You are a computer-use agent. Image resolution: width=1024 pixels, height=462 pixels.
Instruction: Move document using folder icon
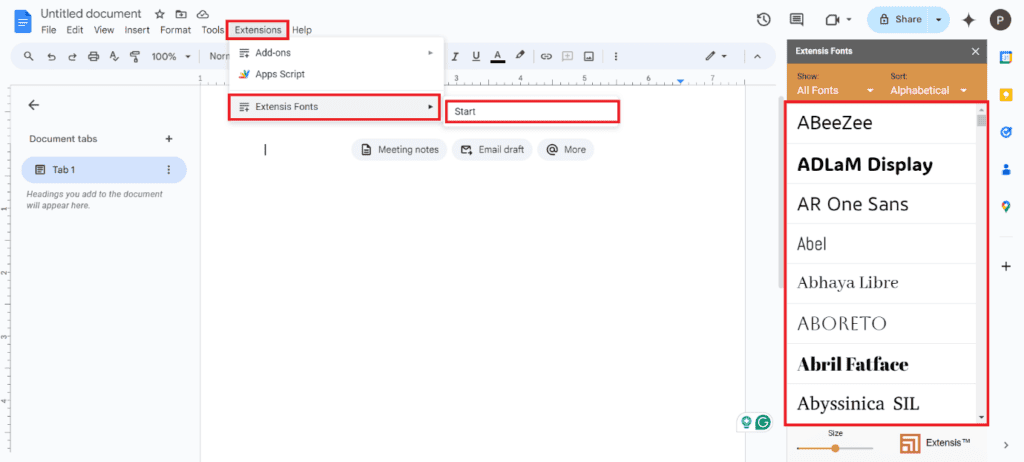tap(181, 14)
